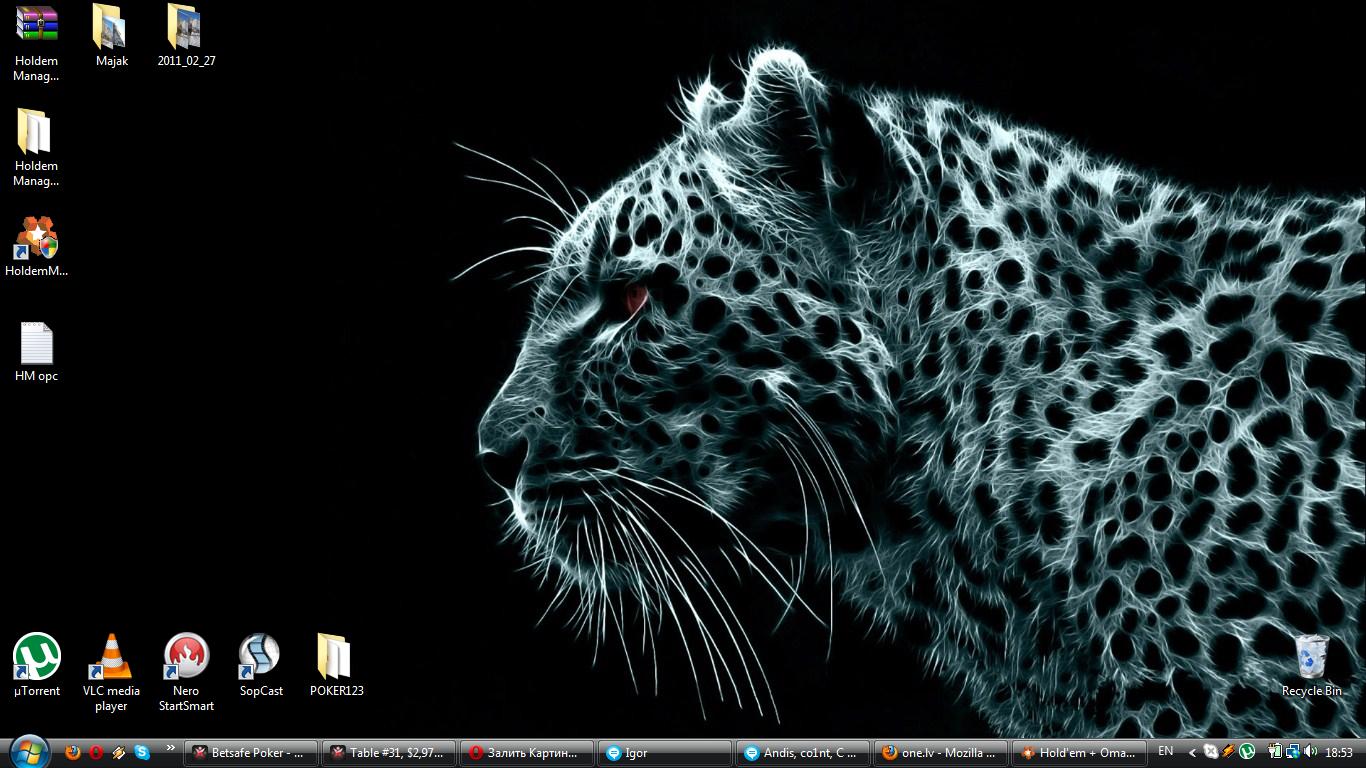Viewport: 1366px width, 768px height.
Task: Launch Opera from the Quick Launch bar
Action: 96,752
